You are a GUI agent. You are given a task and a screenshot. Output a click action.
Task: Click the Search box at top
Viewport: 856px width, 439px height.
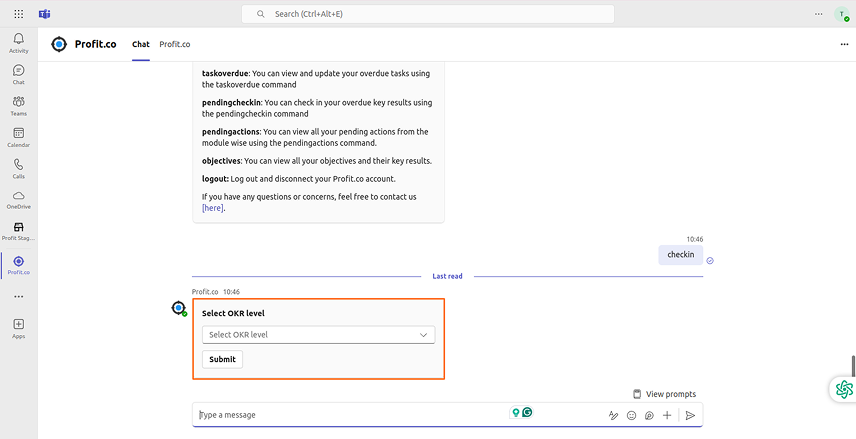pos(427,14)
